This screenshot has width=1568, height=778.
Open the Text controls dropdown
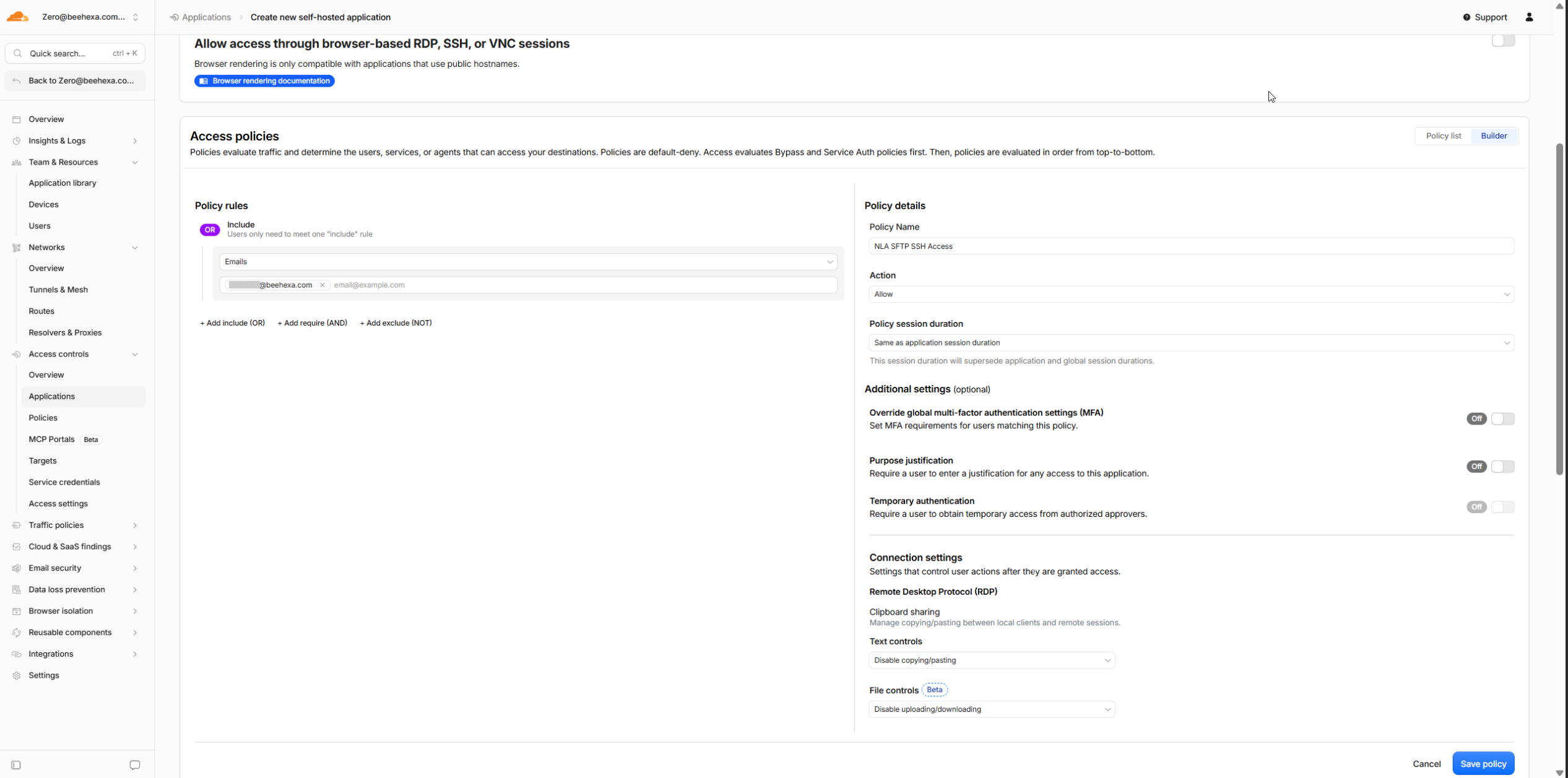[992, 660]
